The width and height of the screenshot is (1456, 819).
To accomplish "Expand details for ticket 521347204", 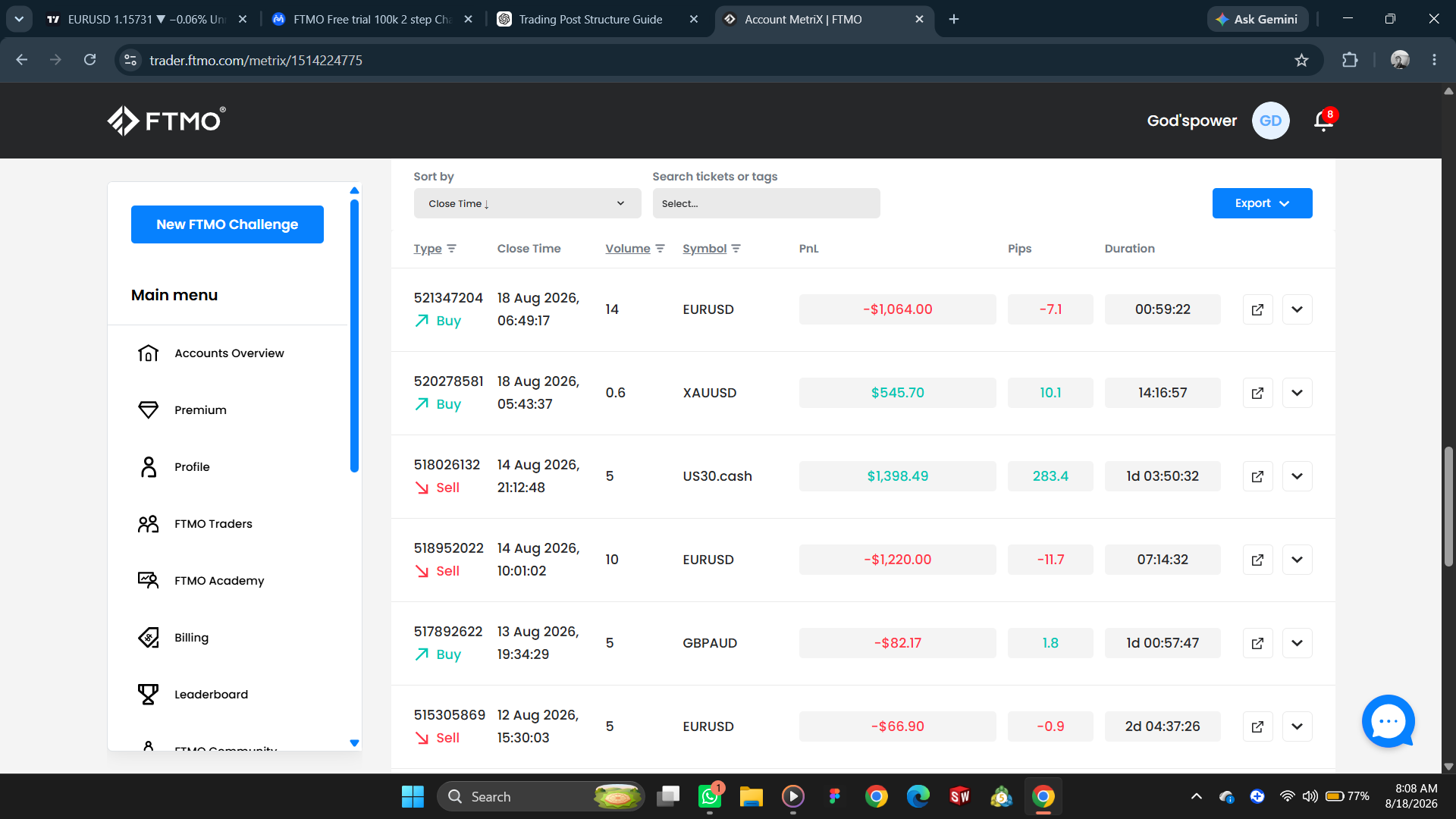I will pos(1297,309).
